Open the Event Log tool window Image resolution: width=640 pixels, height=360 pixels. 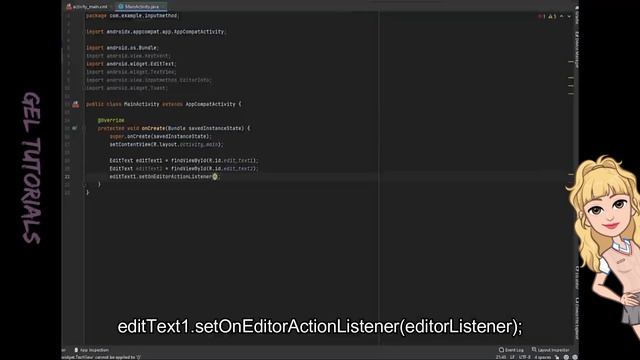coord(511,350)
